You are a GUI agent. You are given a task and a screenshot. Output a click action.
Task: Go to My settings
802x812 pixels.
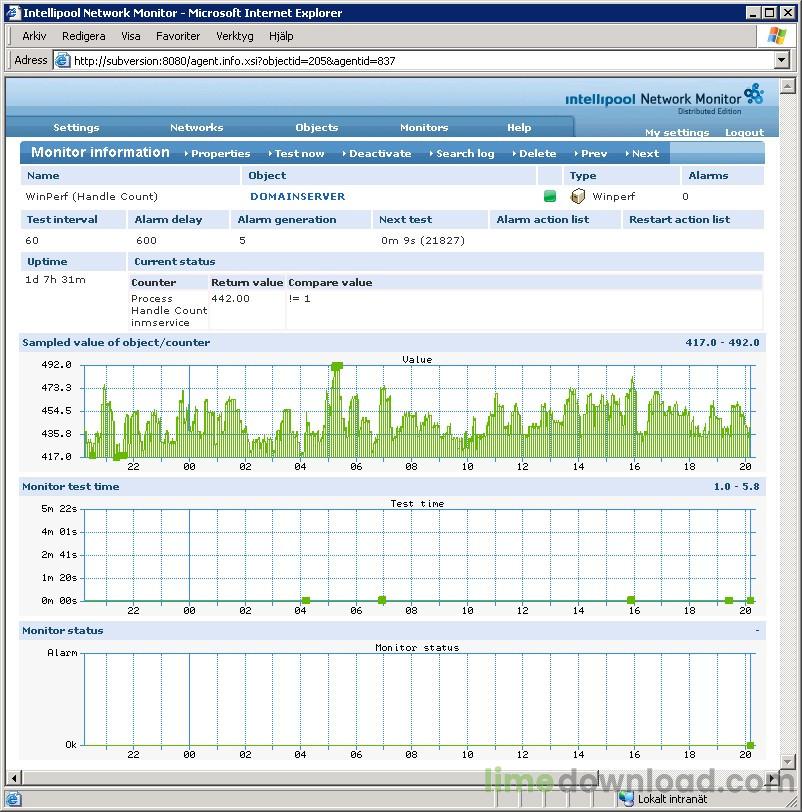pos(677,133)
